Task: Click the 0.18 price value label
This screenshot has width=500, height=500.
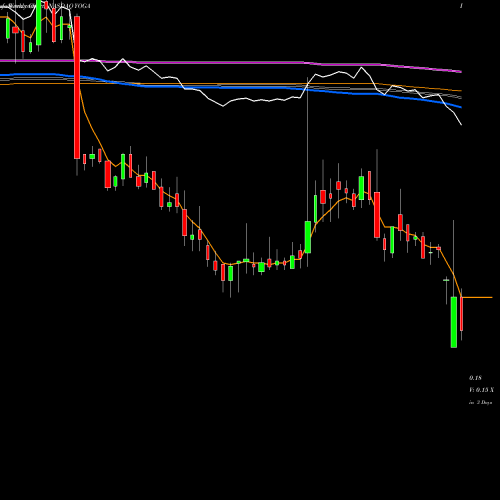Action: pyautogui.click(x=475, y=378)
